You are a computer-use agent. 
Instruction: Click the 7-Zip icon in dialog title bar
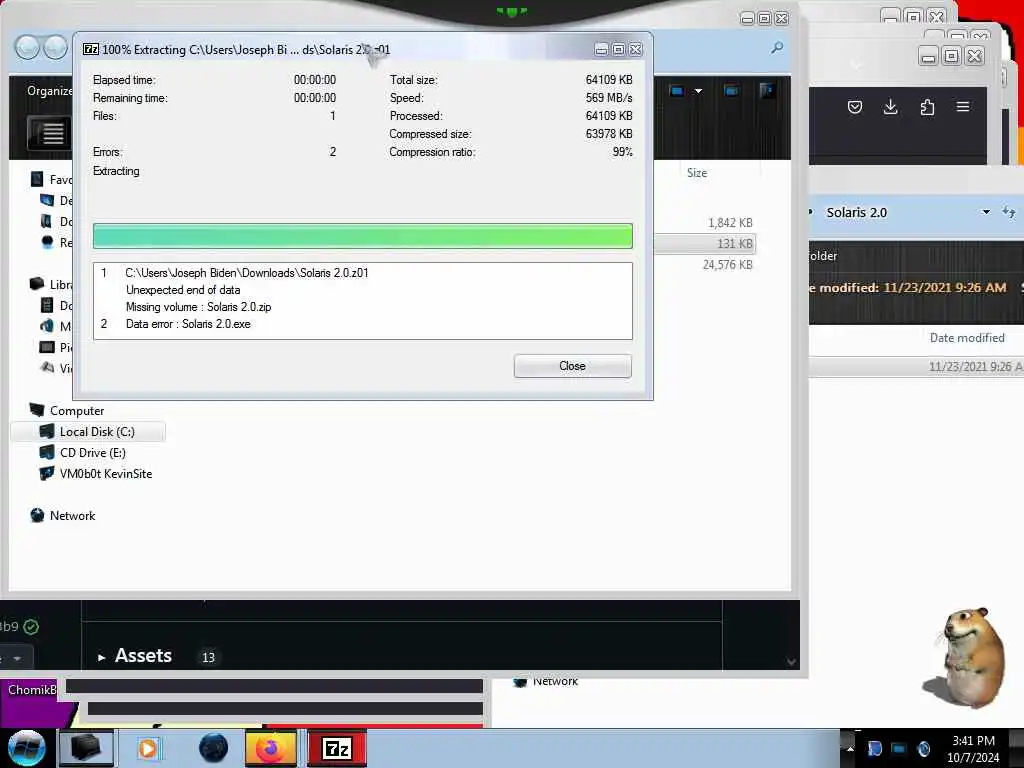click(91, 50)
